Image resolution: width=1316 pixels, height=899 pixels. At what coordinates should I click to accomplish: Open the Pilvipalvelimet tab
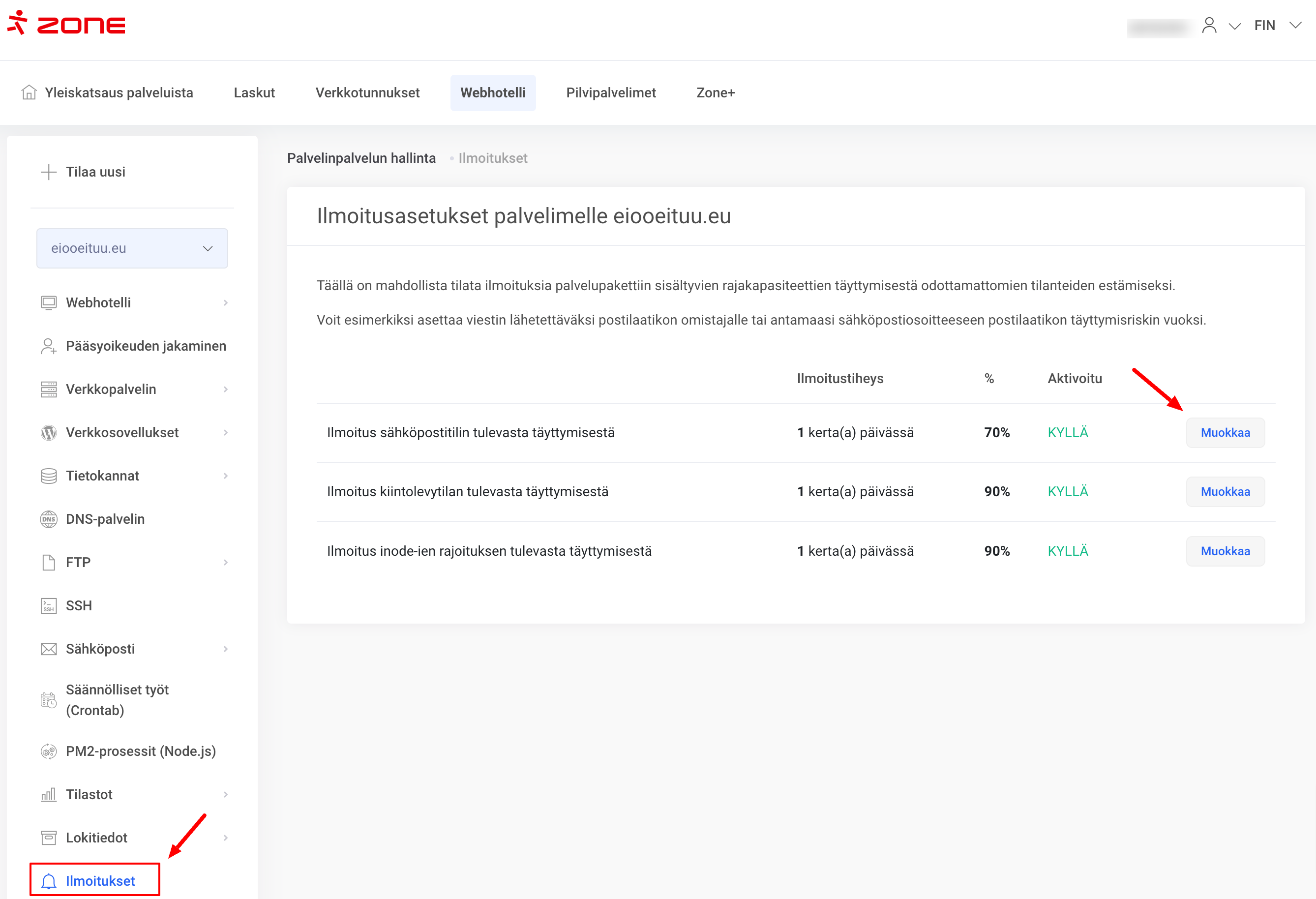610,93
